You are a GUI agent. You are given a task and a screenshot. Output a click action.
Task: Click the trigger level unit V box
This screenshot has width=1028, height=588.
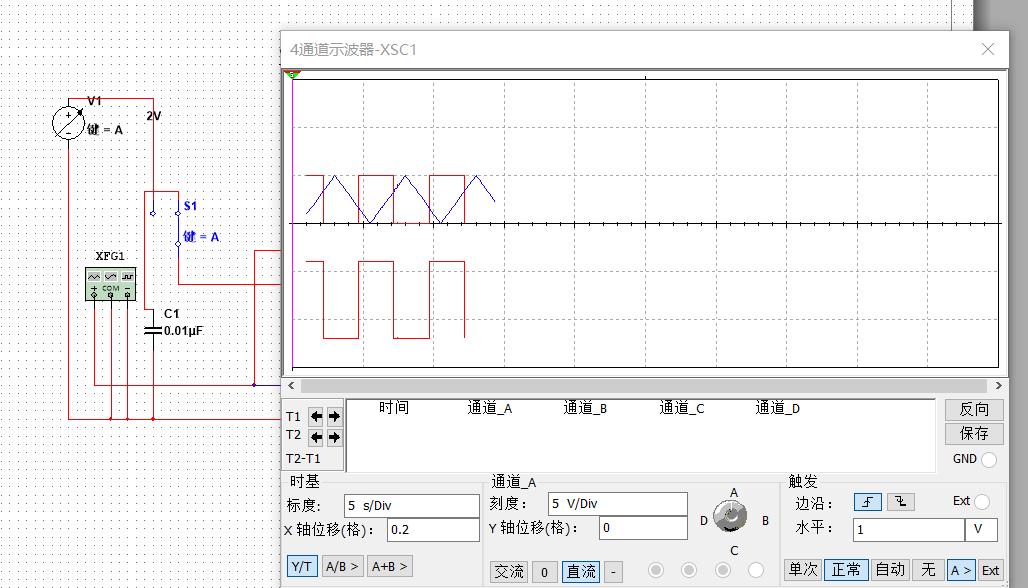pos(981,530)
